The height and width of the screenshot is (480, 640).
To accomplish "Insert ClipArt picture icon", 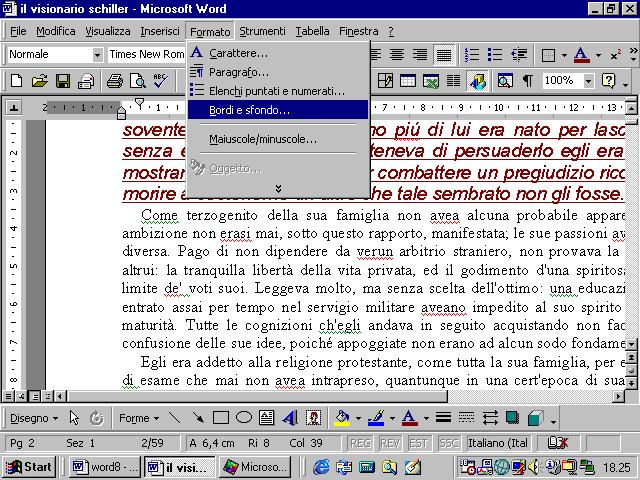I will tap(313, 418).
